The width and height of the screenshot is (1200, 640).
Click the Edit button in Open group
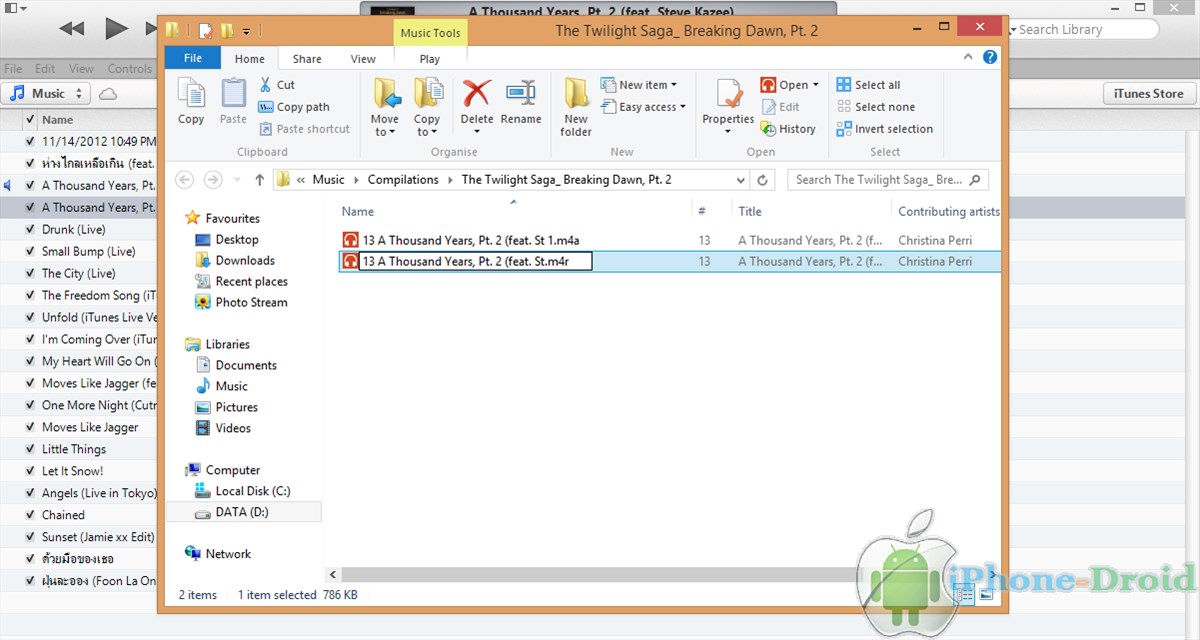point(780,107)
